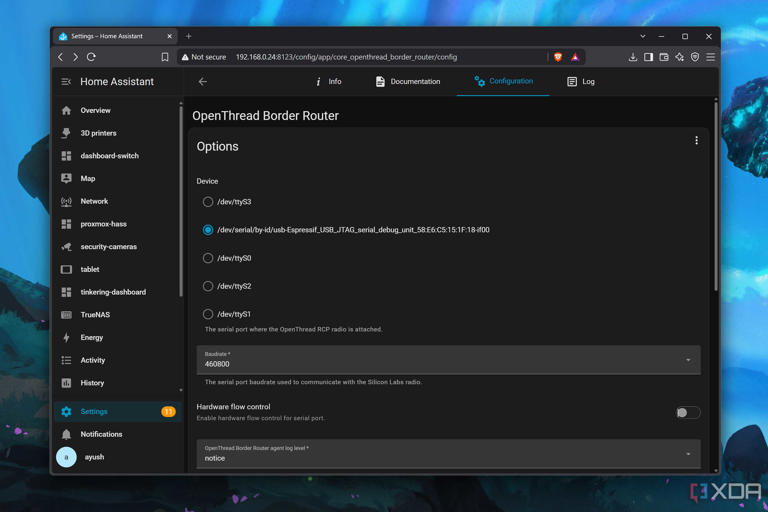Open the History chart icon
This screenshot has height=512, width=768.
click(x=67, y=383)
